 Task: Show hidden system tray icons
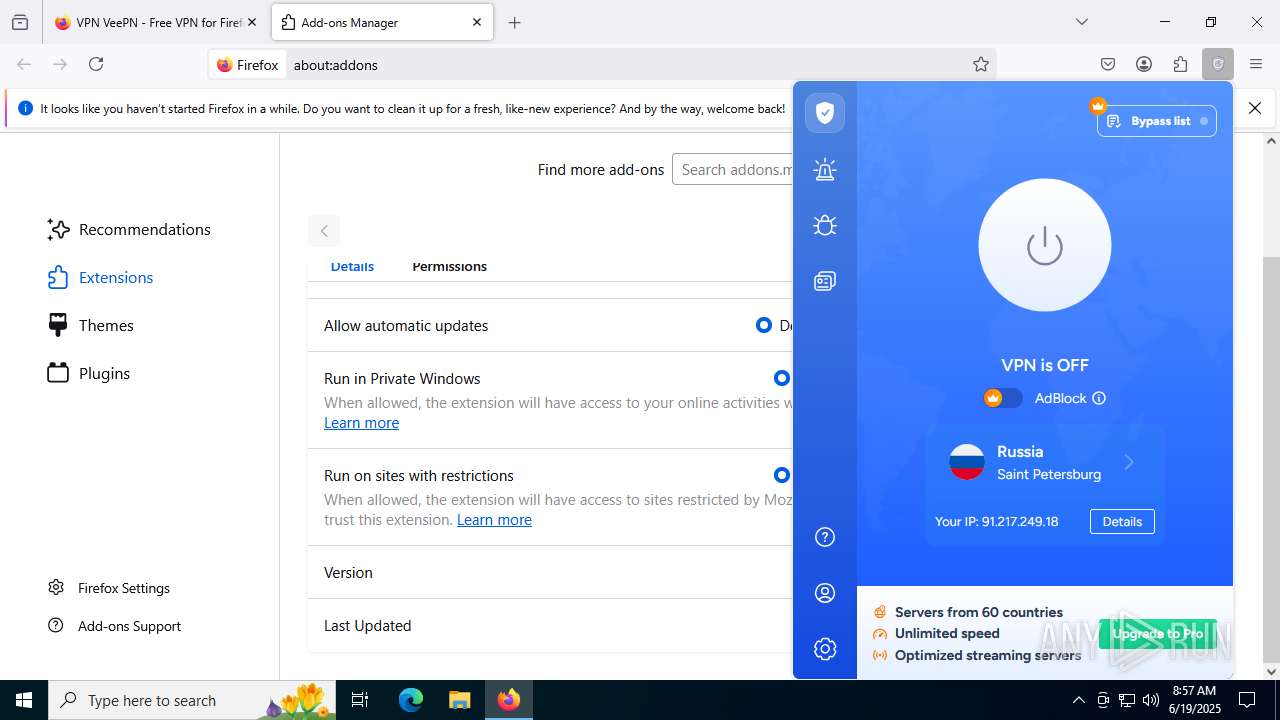tap(1078, 700)
